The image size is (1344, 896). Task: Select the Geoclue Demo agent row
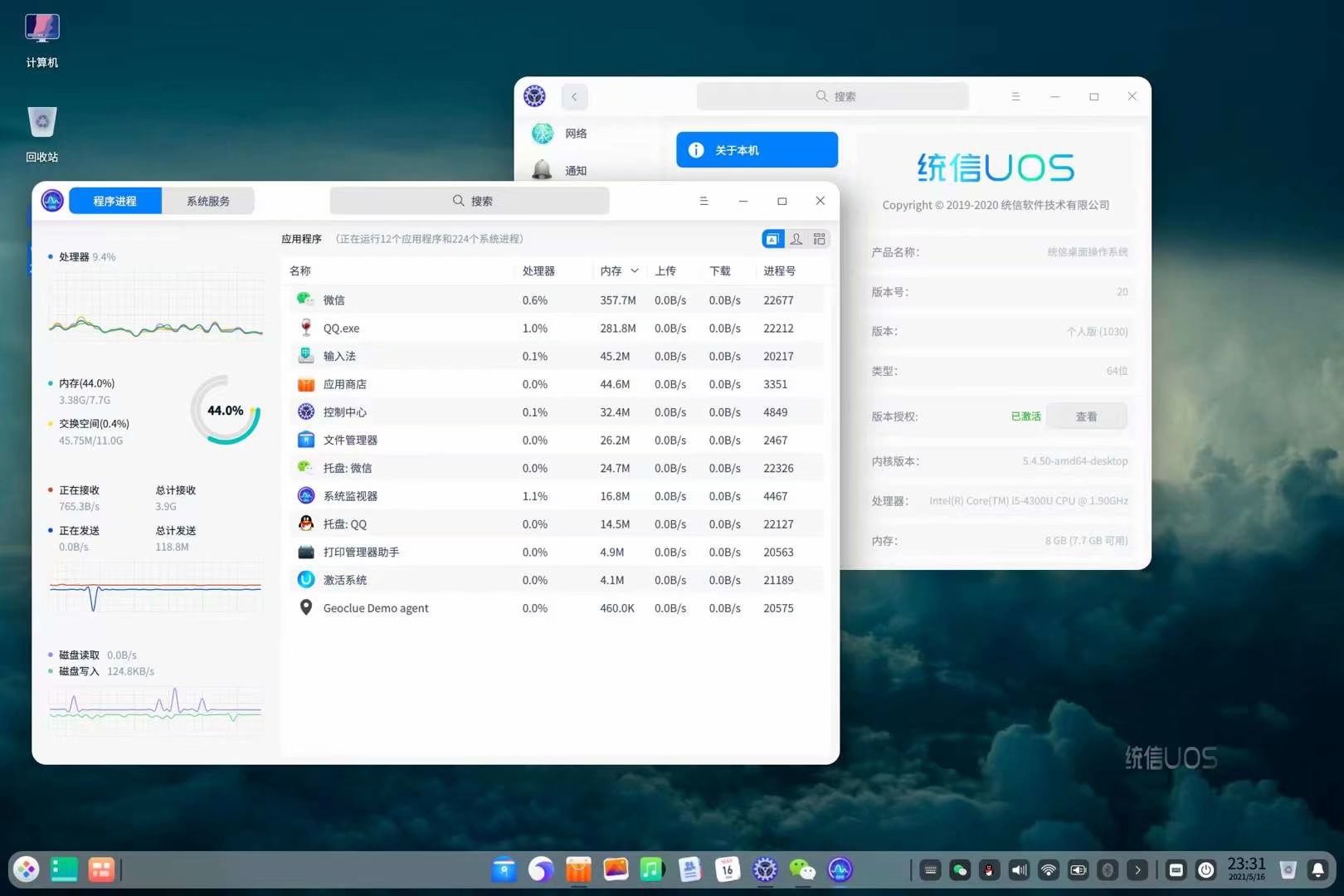coord(556,608)
